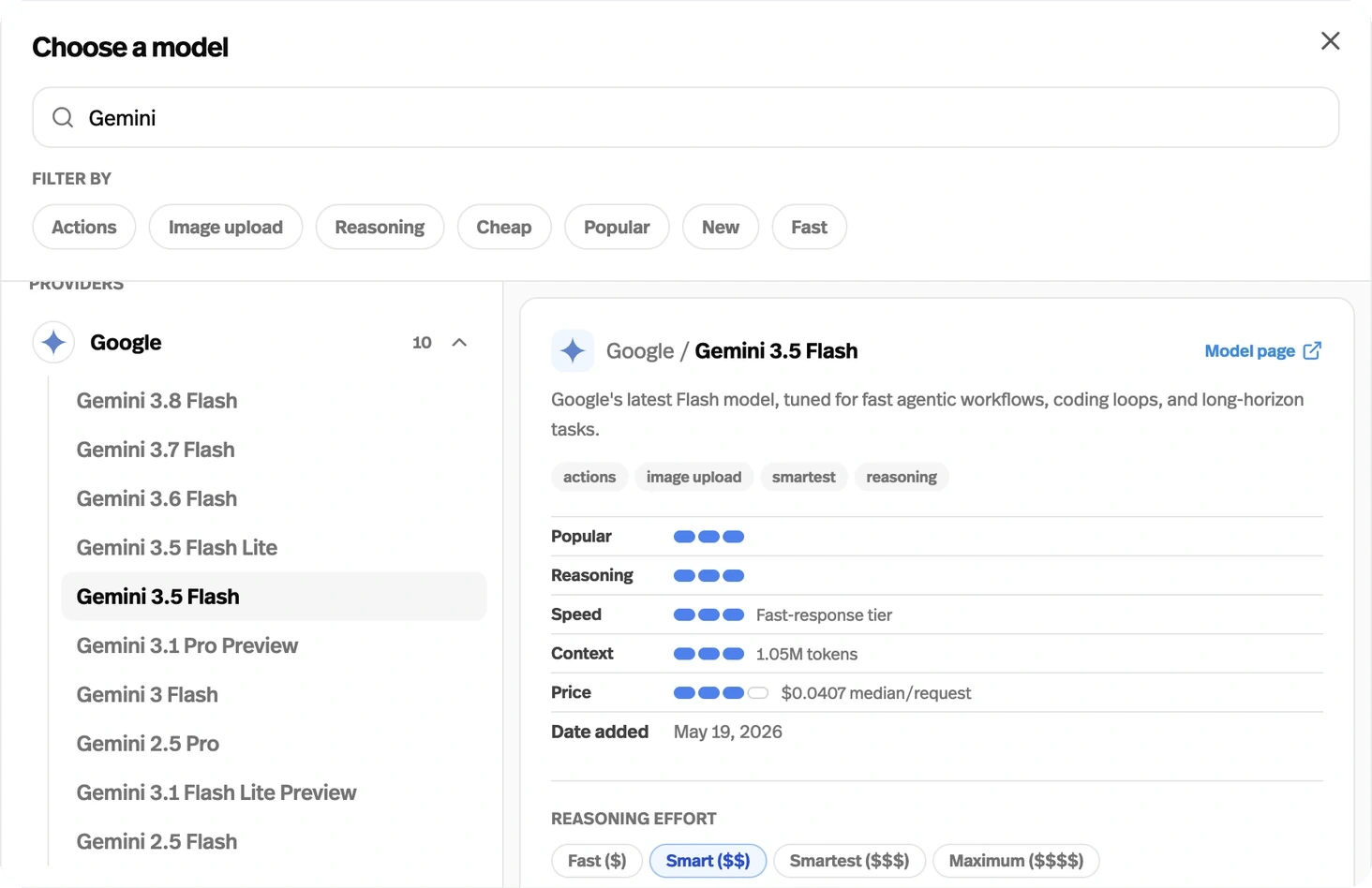Choose Fast ($) reasoning effort
The image size is (1372, 888).
point(597,861)
